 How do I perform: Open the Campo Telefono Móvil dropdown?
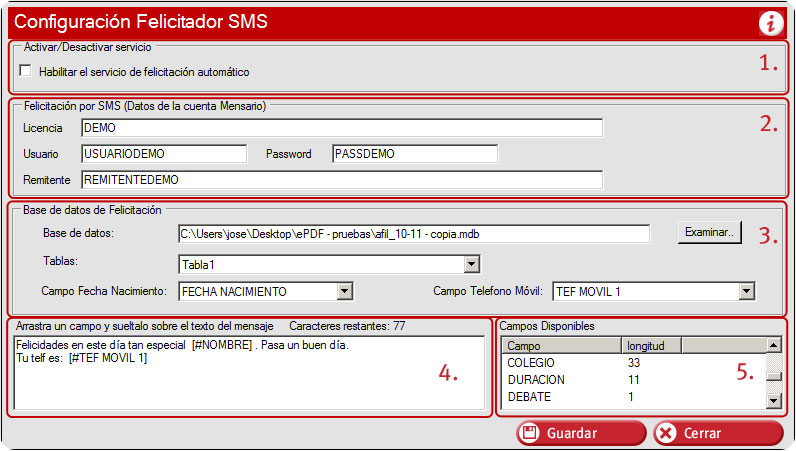pos(746,291)
